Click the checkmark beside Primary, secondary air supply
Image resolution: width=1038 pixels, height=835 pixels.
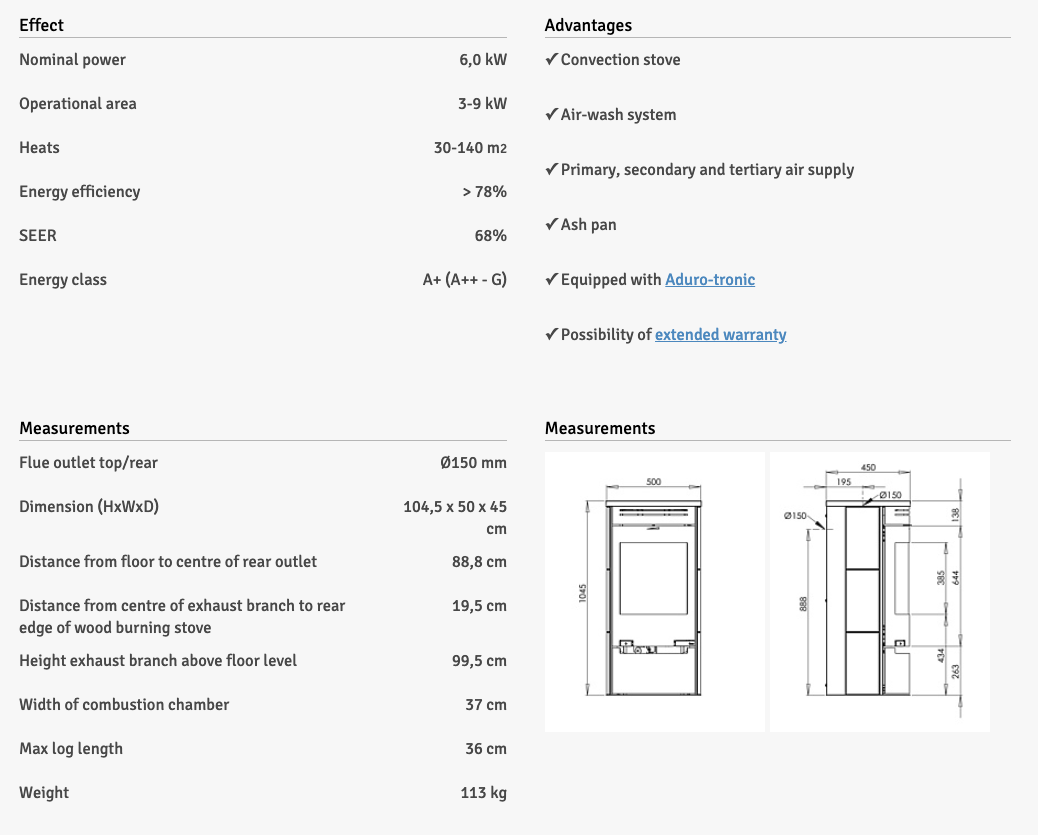tap(551, 170)
